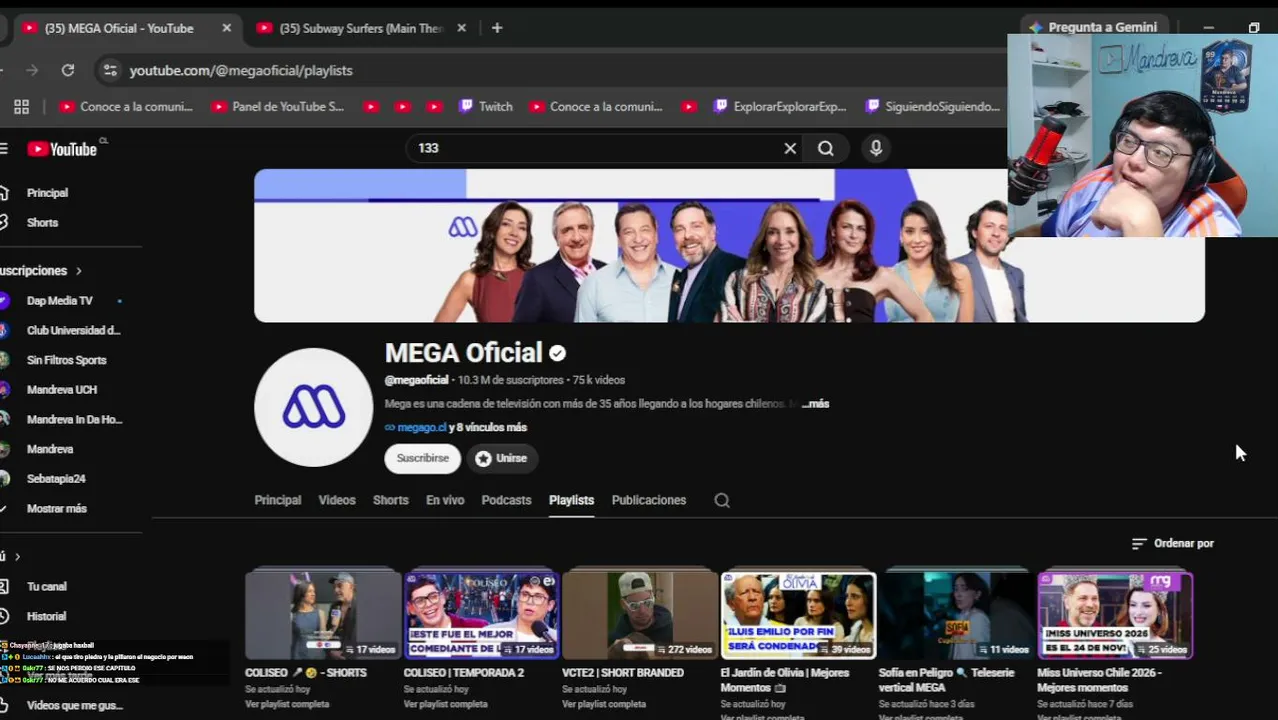The image size is (1278, 720).
Task: Click the Unirse membership button
Action: click(x=502, y=458)
